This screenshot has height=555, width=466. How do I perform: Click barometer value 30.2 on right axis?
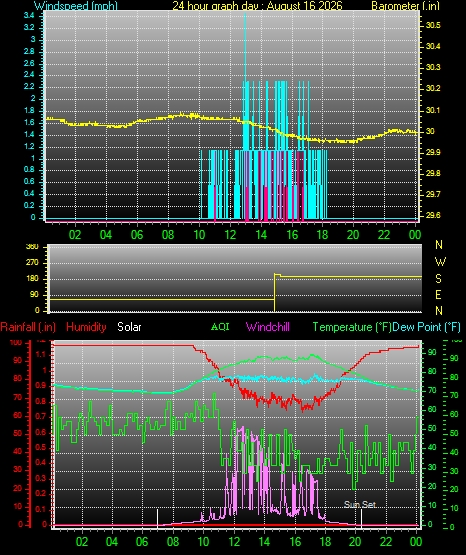point(433,88)
